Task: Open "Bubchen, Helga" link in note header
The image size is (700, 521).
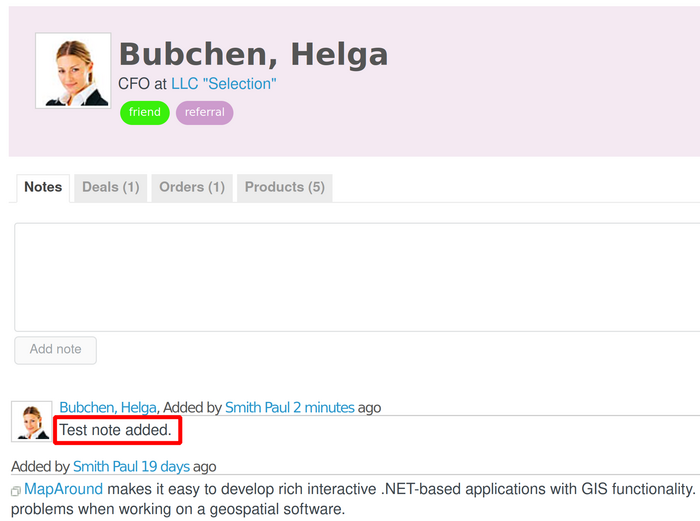Action: click(x=108, y=407)
